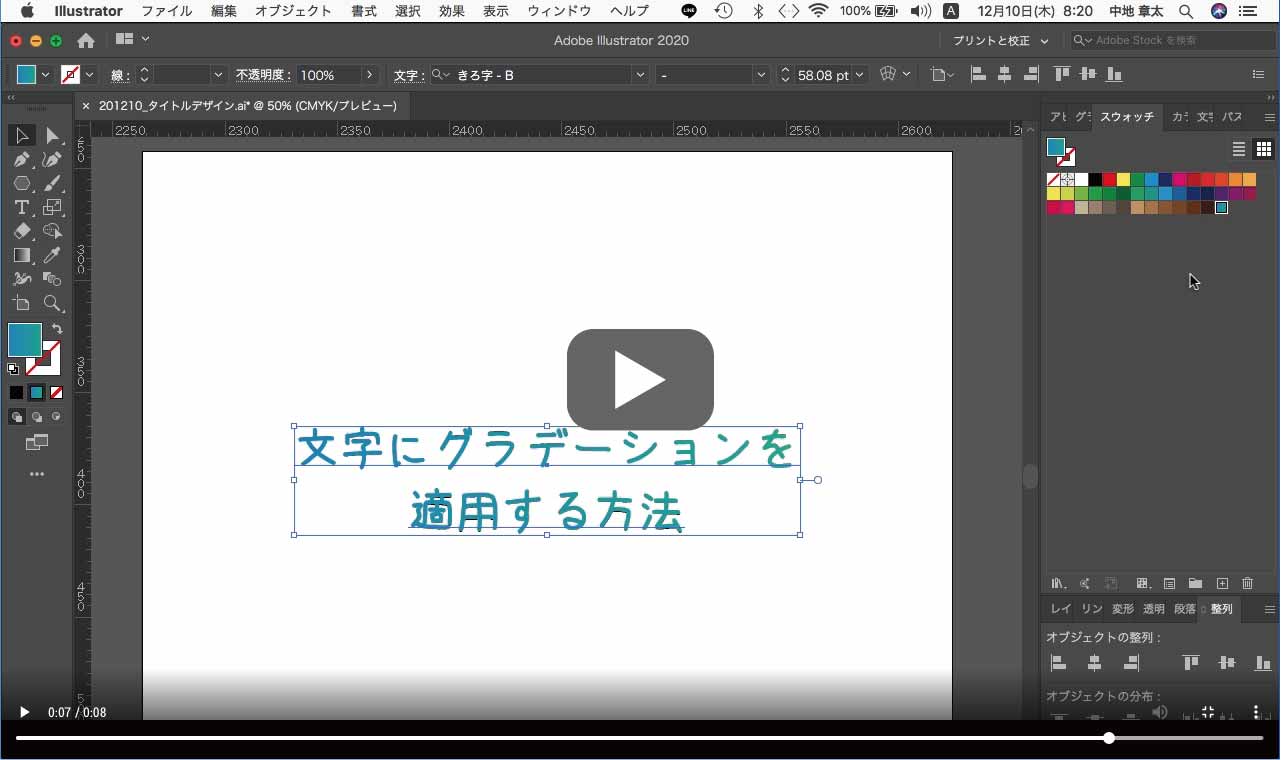
Task: Click 不透明度 label link
Action: click(x=263, y=75)
